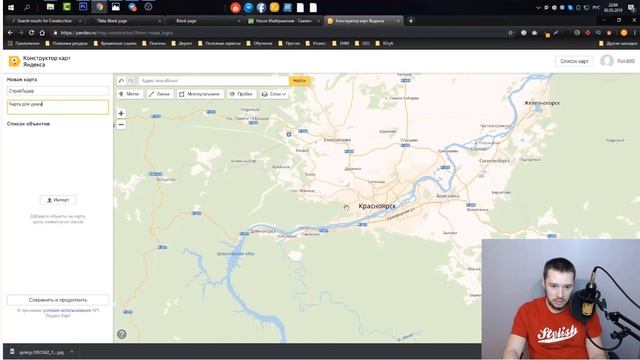This screenshot has height=360, width=640.
Task: Toggle the Пробки traffic layer
Action: pyautogui.click(x=241, y=94)
